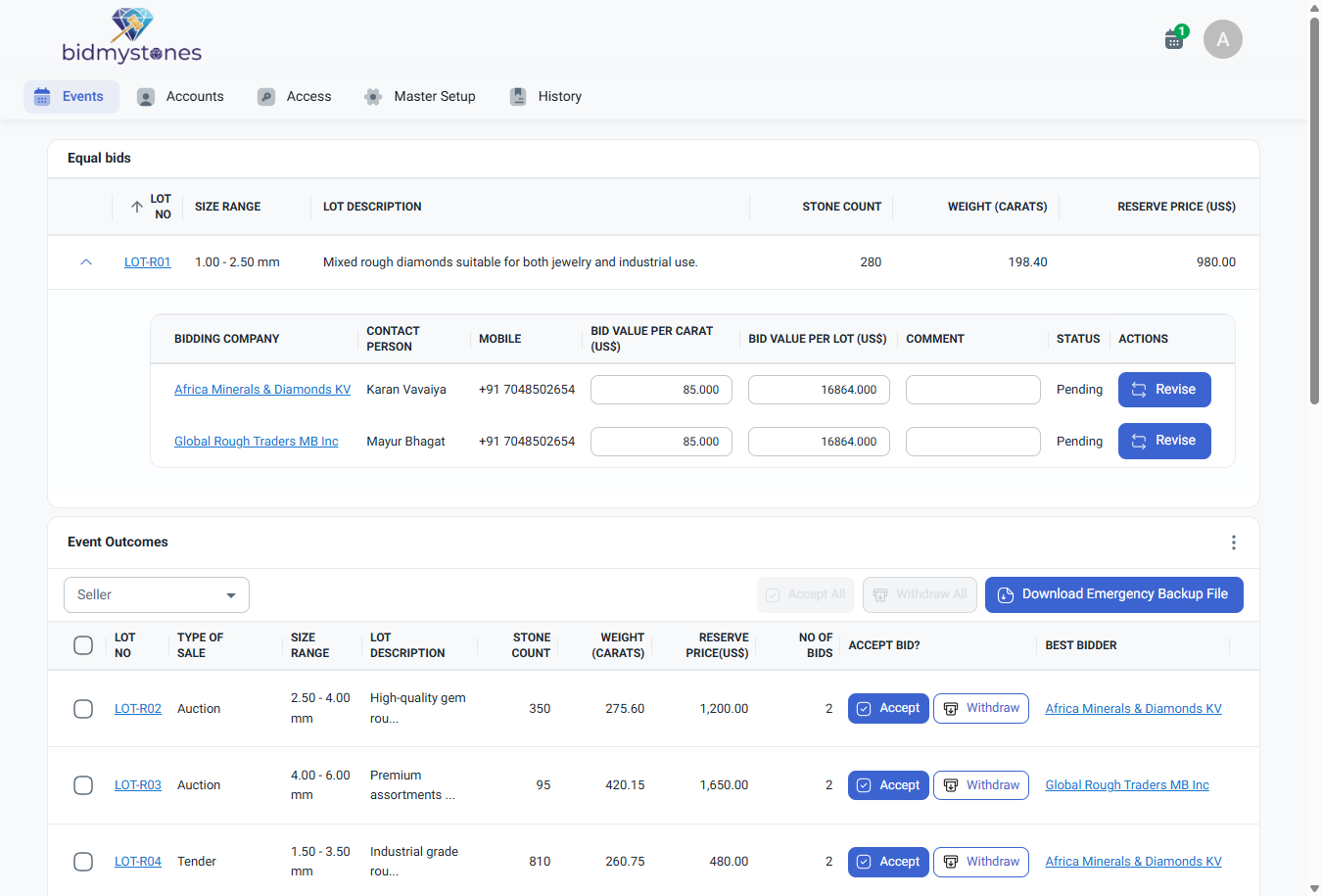Edit bid per carat for Mayur Bhagat
Image resolution: width=1322 pixels, height=896 pixels.
(x=662, y=442)
